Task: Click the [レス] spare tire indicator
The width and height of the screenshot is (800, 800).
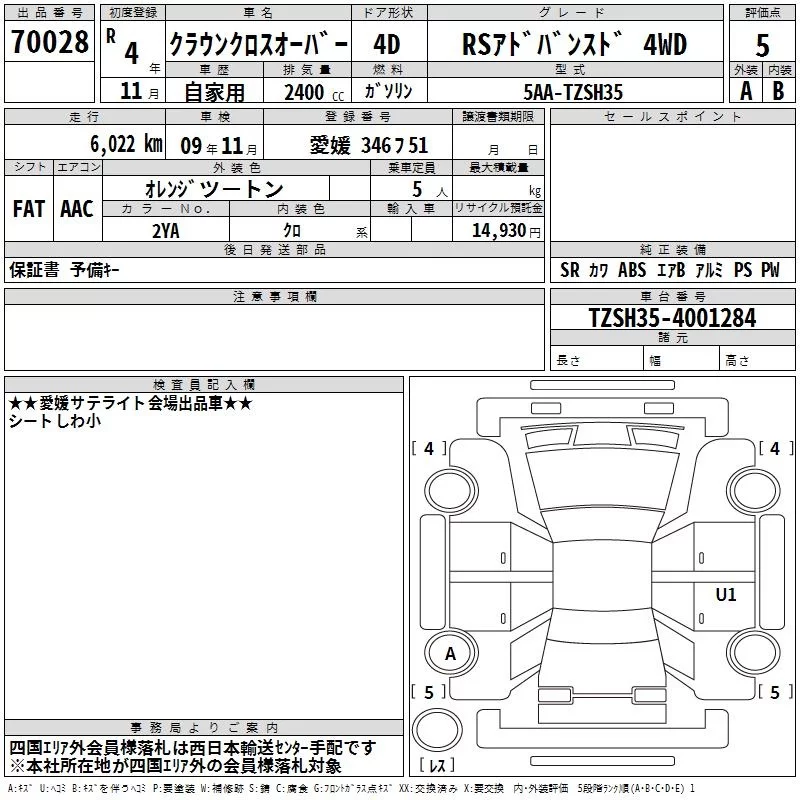Action: (438, 767)
